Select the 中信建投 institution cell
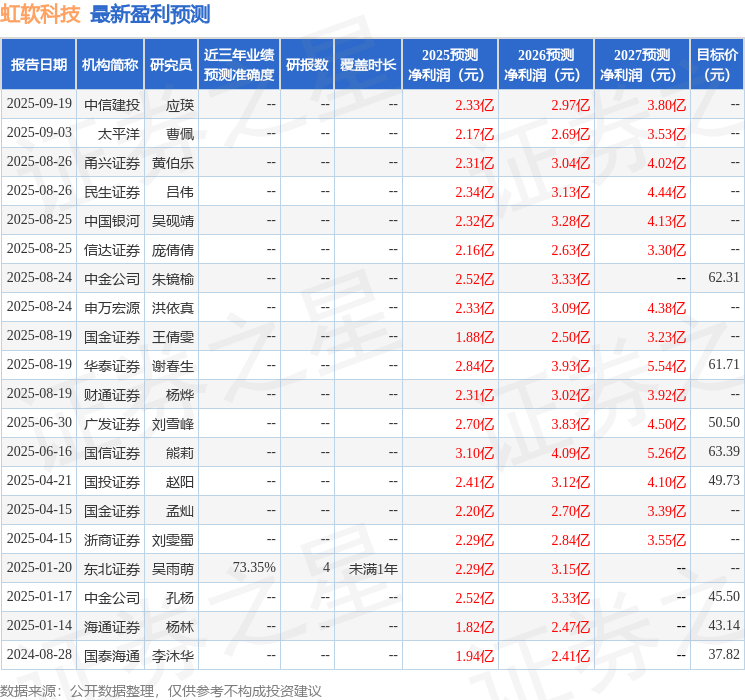The width and height of the screenshot is (745, 700). click(x=112, y=105)
